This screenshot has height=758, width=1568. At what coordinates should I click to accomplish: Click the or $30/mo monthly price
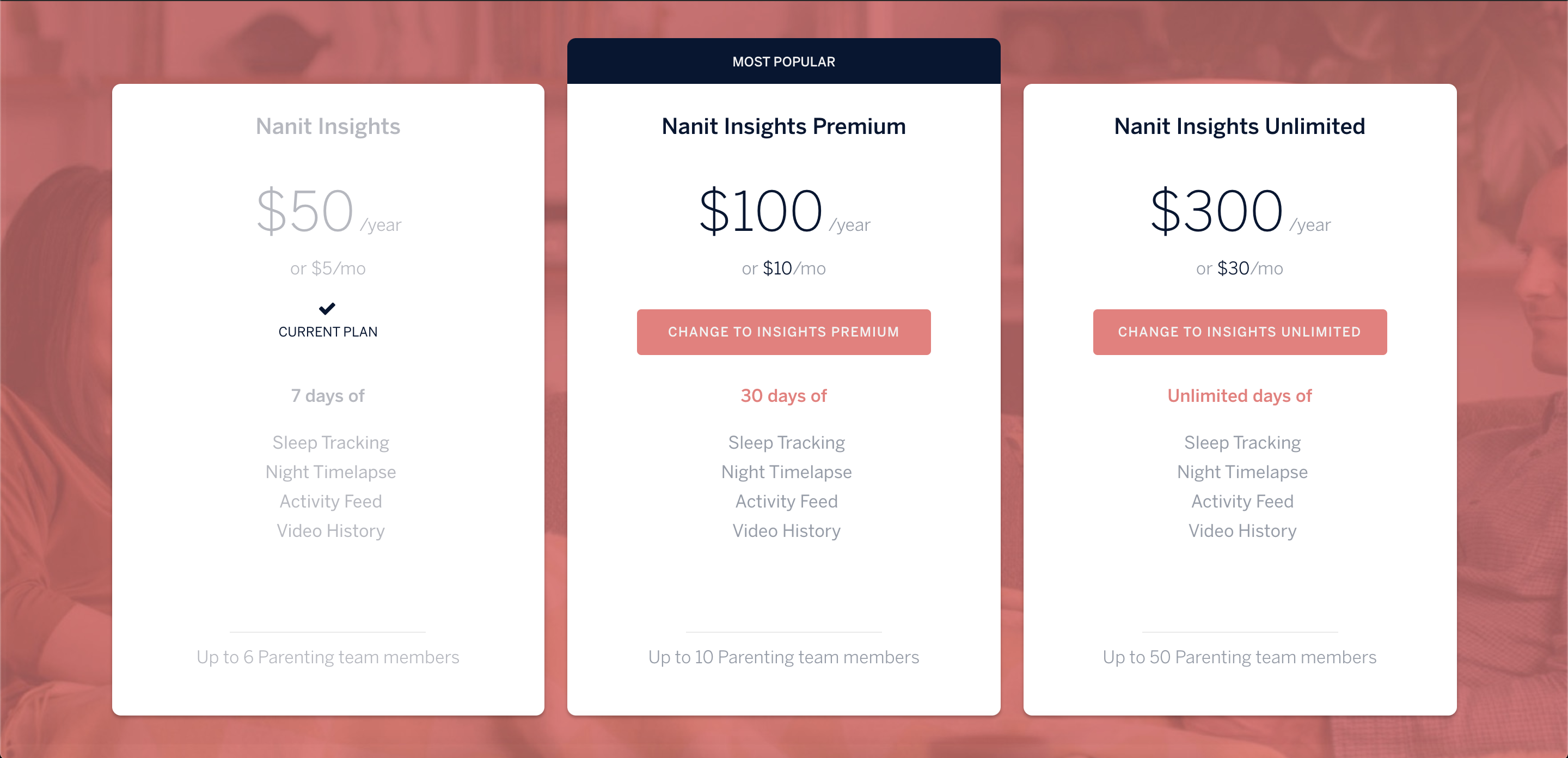[1239, 268]
